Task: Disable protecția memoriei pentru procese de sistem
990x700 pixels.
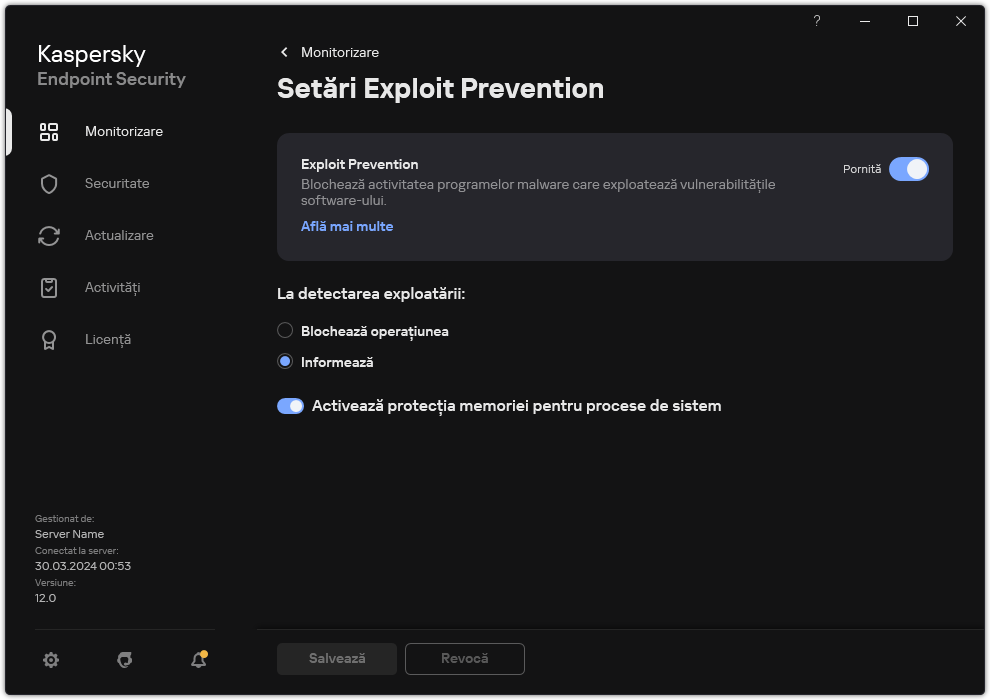Action: (290, 406)
